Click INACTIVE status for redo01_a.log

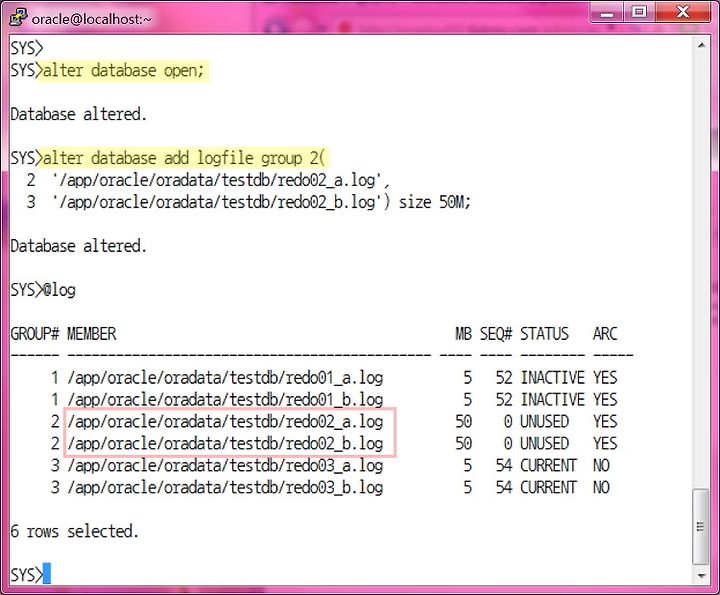coord(552,378)
